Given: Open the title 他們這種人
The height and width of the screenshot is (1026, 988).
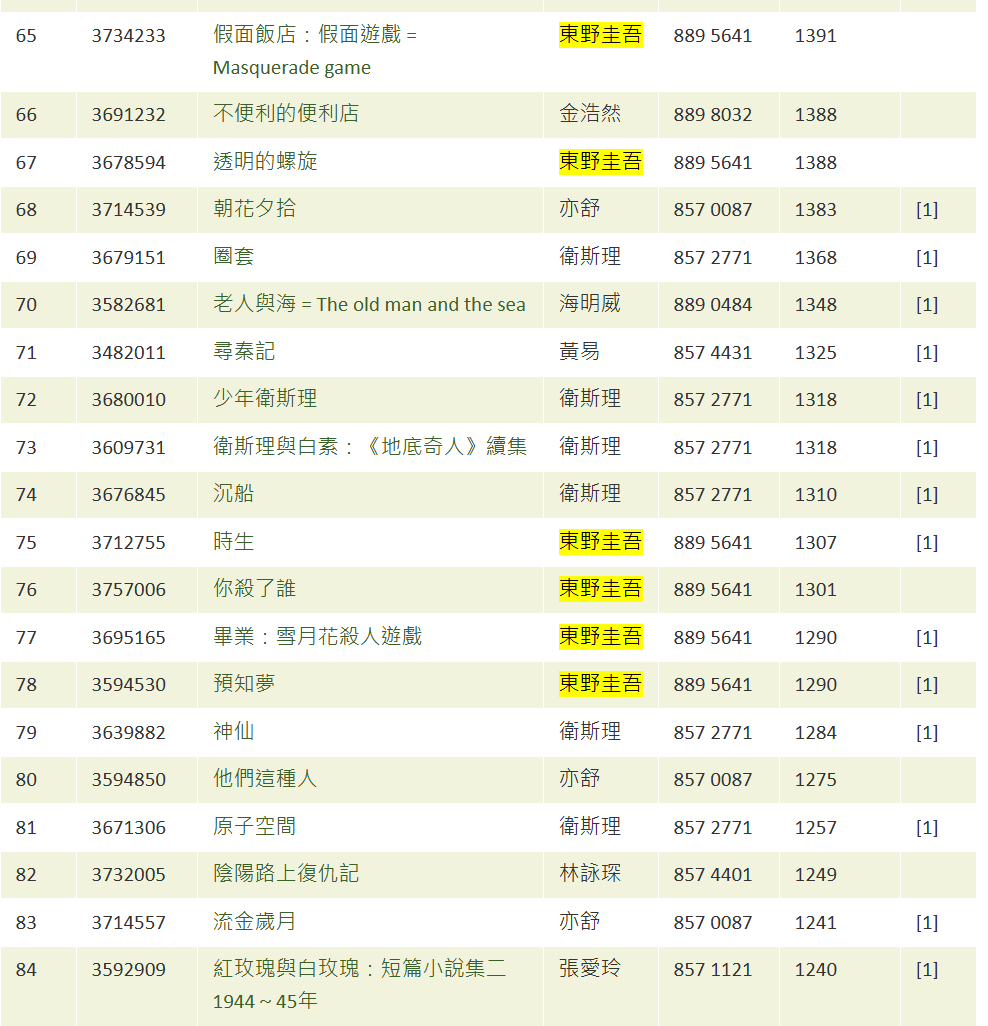Looking at the screenshot, I should pyautogui.click(x=265, y=779).
